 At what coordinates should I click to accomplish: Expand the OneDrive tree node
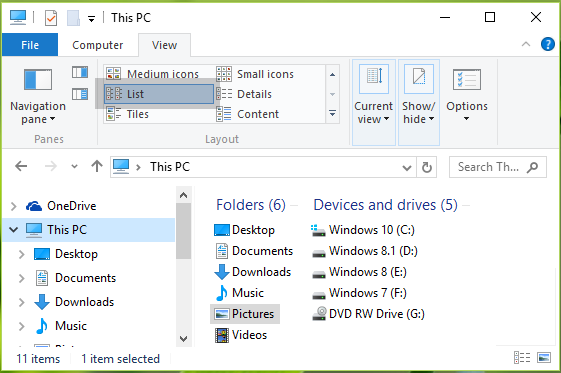(14, 206)
